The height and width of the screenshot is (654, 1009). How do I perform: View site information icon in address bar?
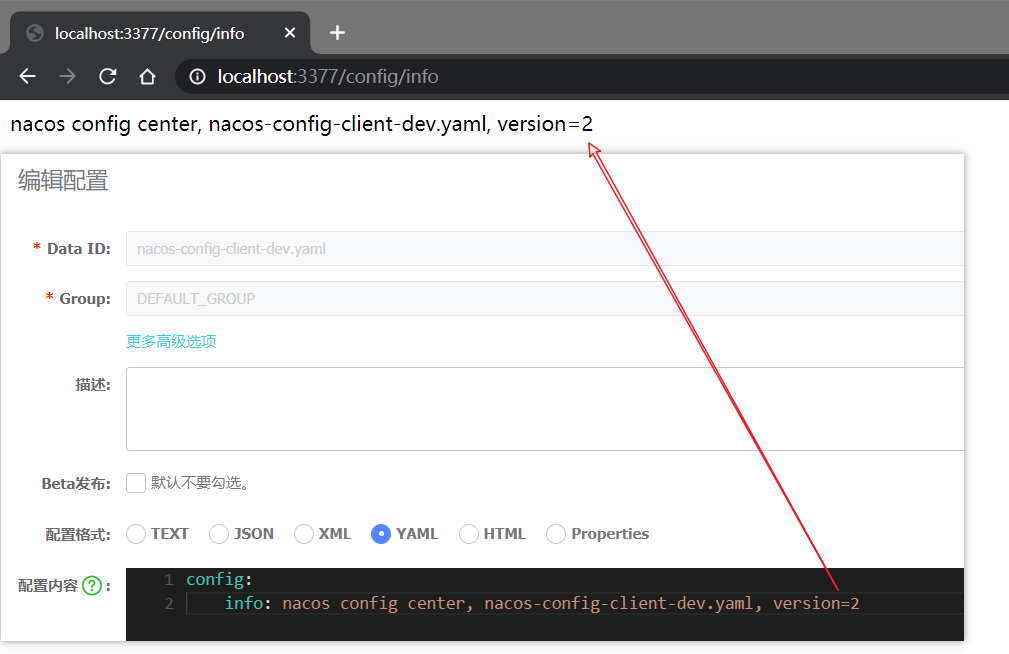click(198, 77)
